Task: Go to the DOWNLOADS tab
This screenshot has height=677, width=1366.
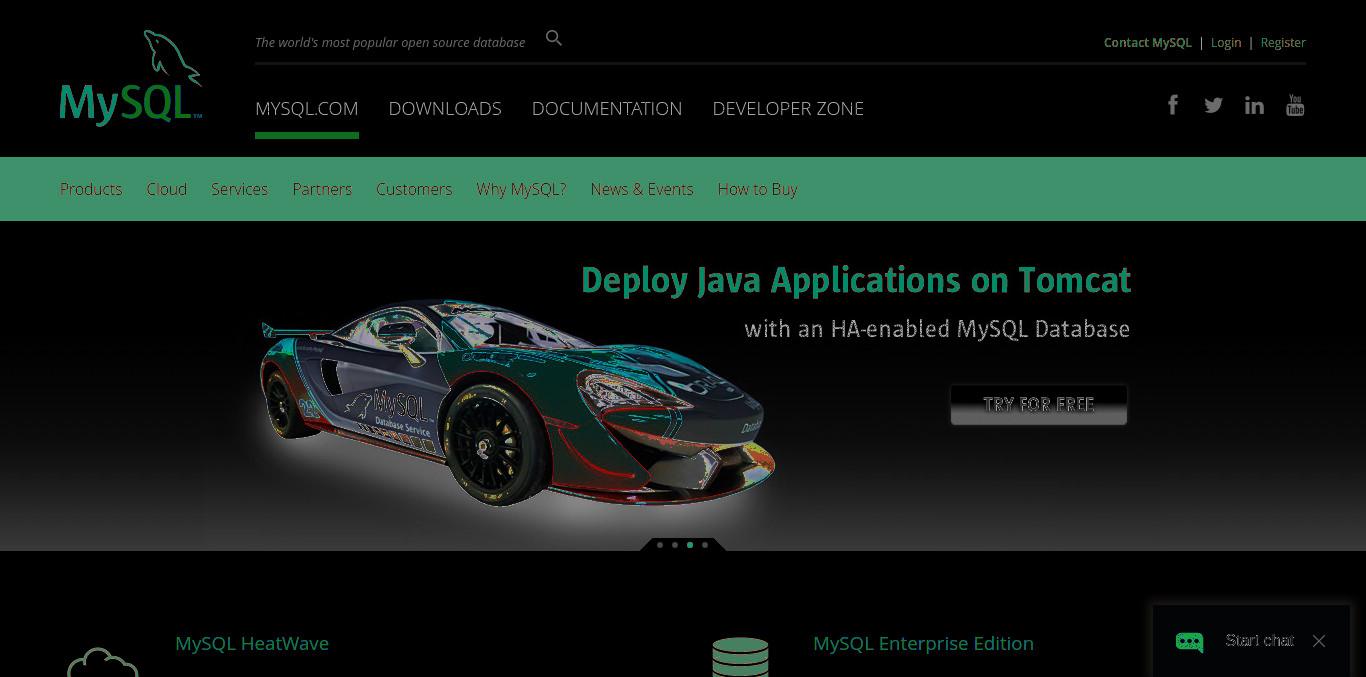Action: click(445, 108)
